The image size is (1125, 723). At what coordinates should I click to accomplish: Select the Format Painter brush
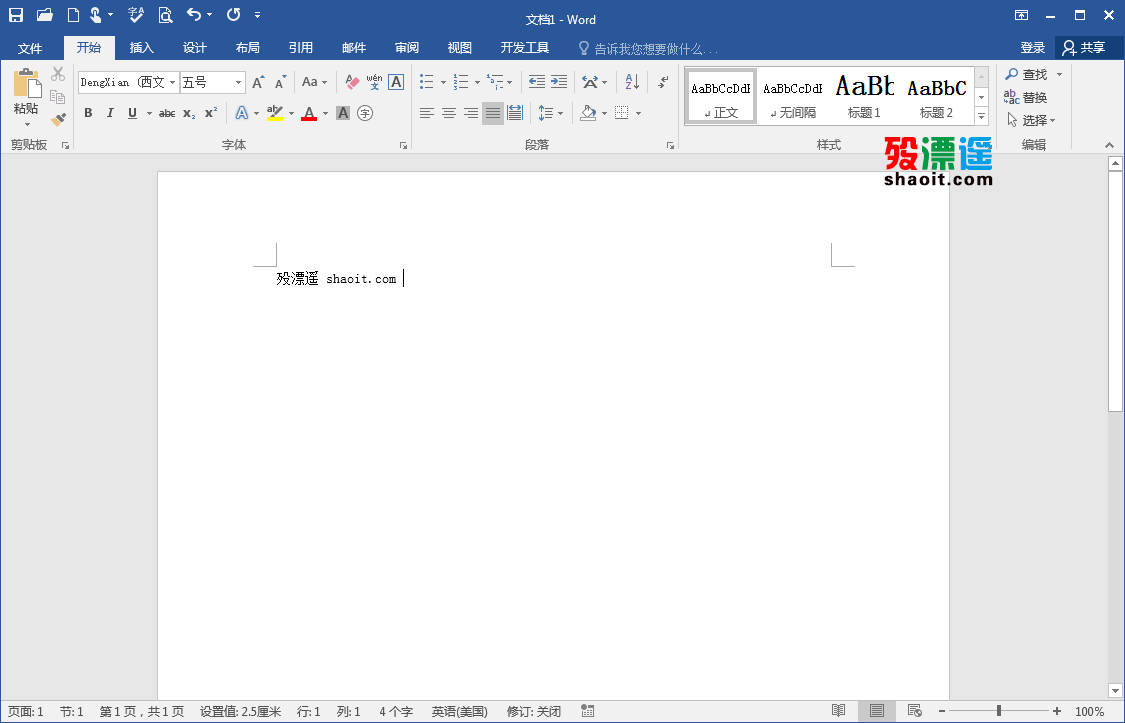pyautogui.click(x=58, y=119)
